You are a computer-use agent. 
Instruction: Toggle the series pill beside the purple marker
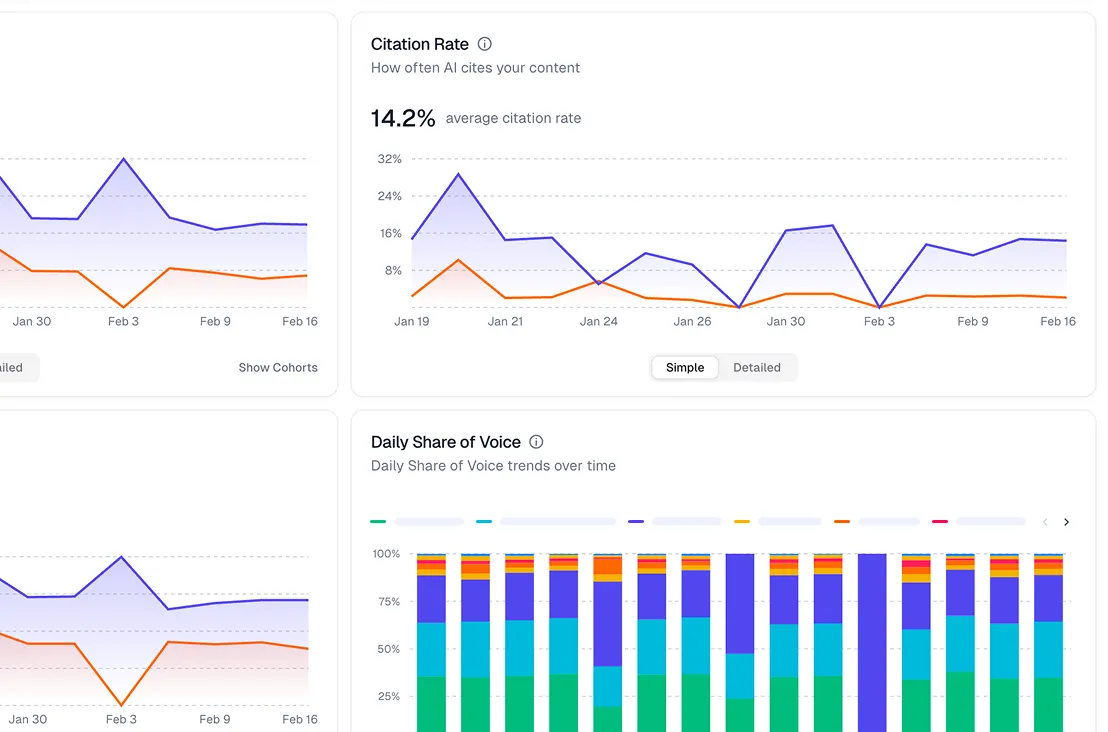(x=687, y=521)
